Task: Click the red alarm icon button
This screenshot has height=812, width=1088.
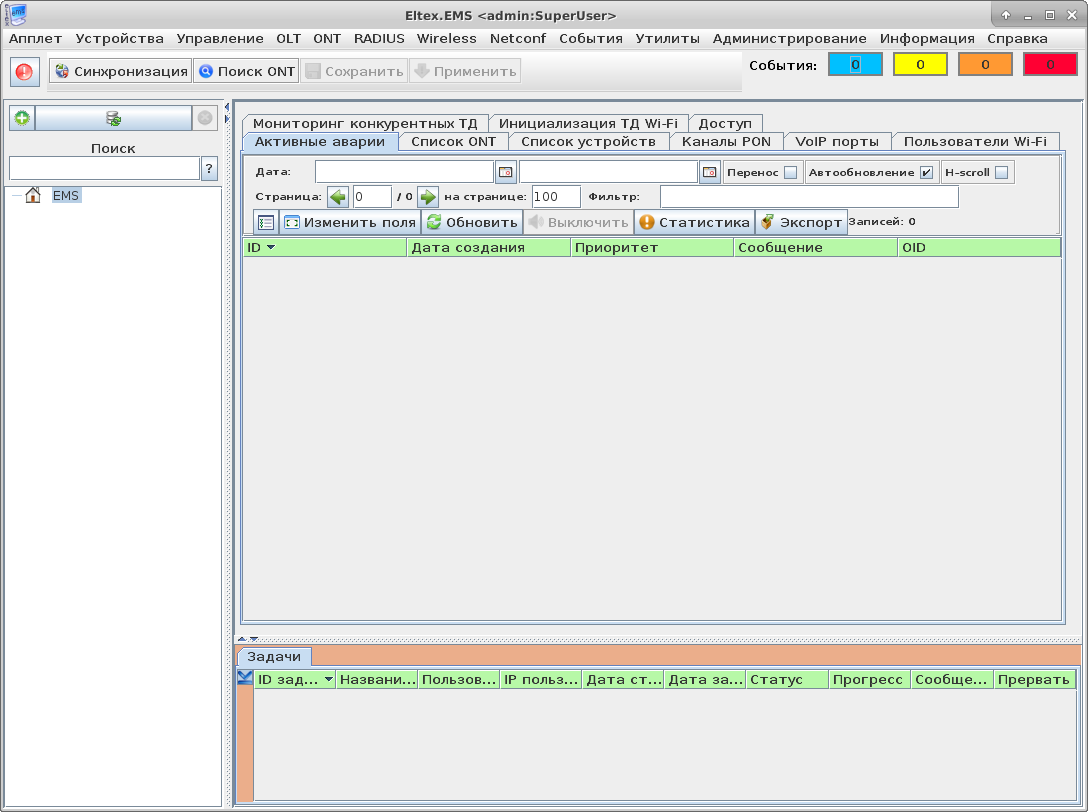Action: click(x=24, y=71)
